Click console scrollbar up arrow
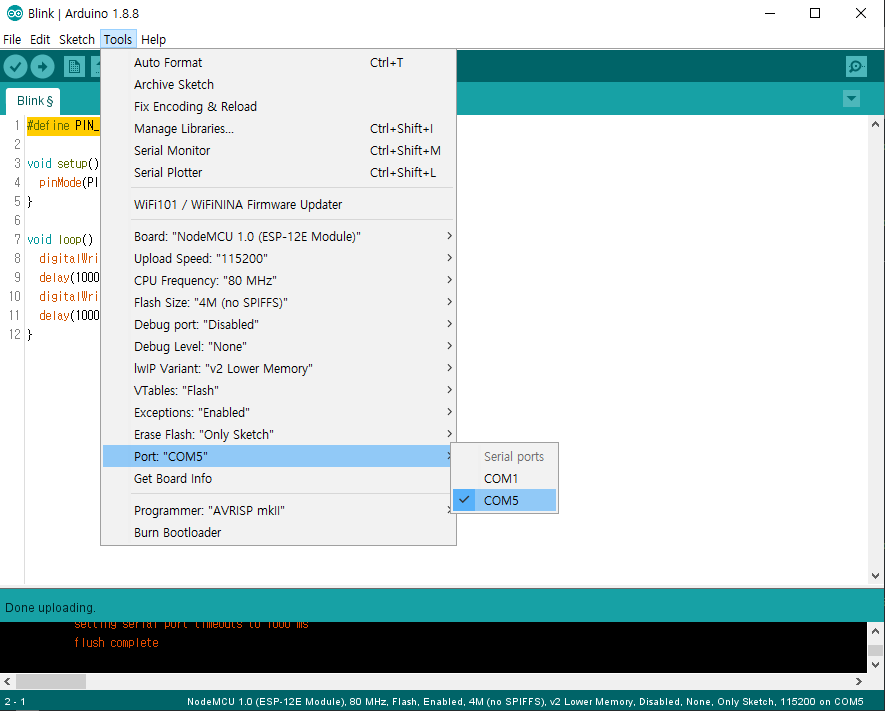The height and width of the screenshot is (711, 885). pos(875,631)
